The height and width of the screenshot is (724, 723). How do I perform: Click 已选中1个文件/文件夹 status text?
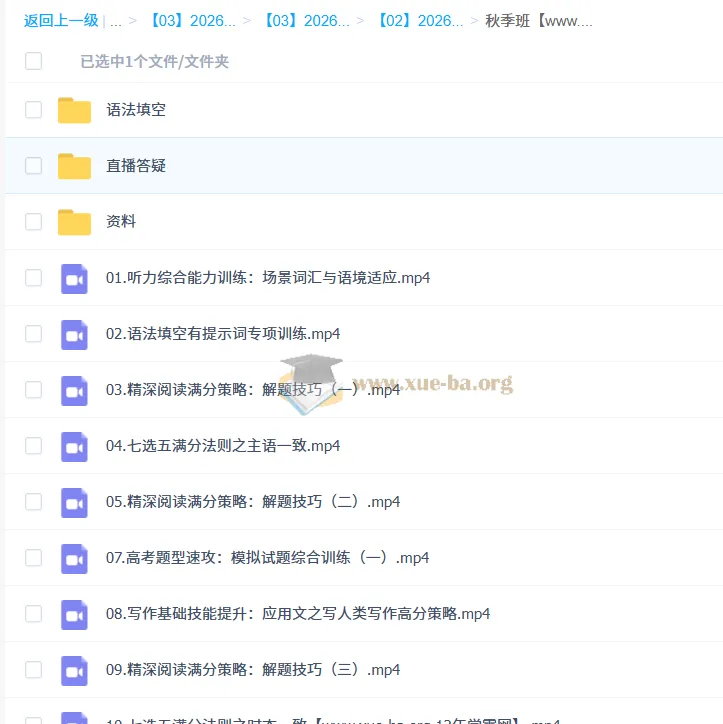tap(155, 61)
